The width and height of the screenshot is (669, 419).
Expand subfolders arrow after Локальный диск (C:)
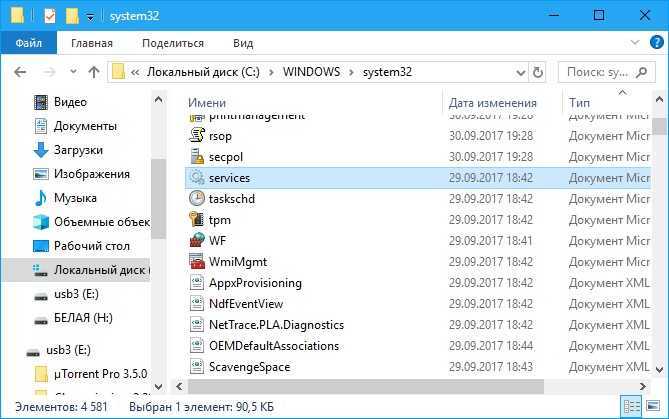pos(271,73)
